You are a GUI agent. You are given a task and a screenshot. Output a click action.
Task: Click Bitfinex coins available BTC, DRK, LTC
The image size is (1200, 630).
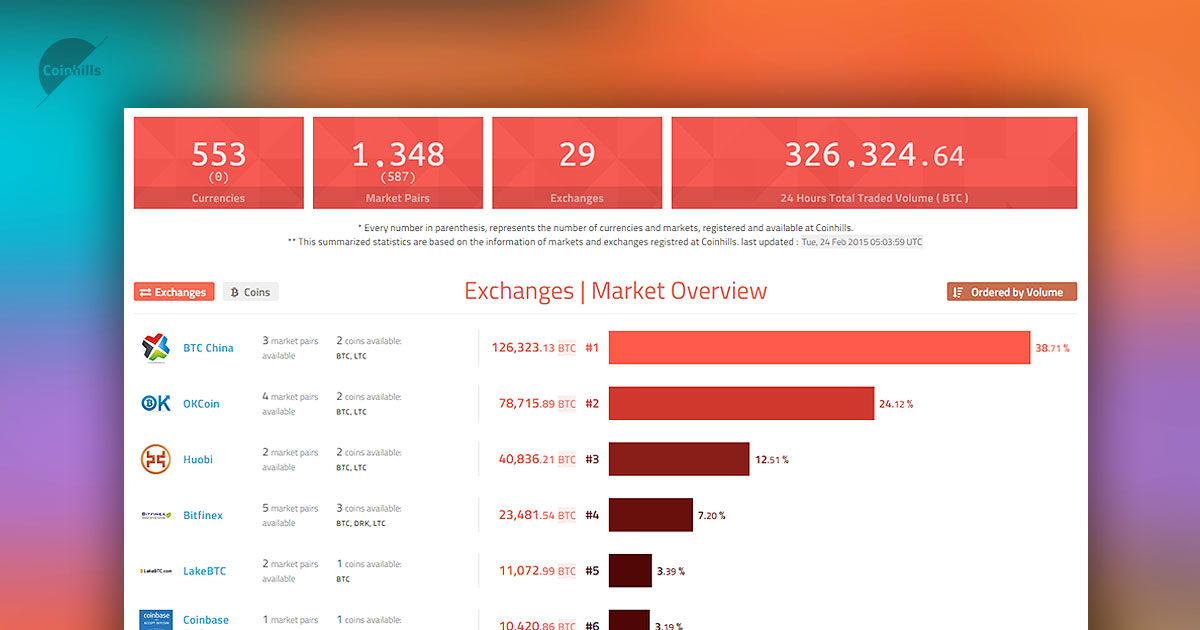pos(368,516)
